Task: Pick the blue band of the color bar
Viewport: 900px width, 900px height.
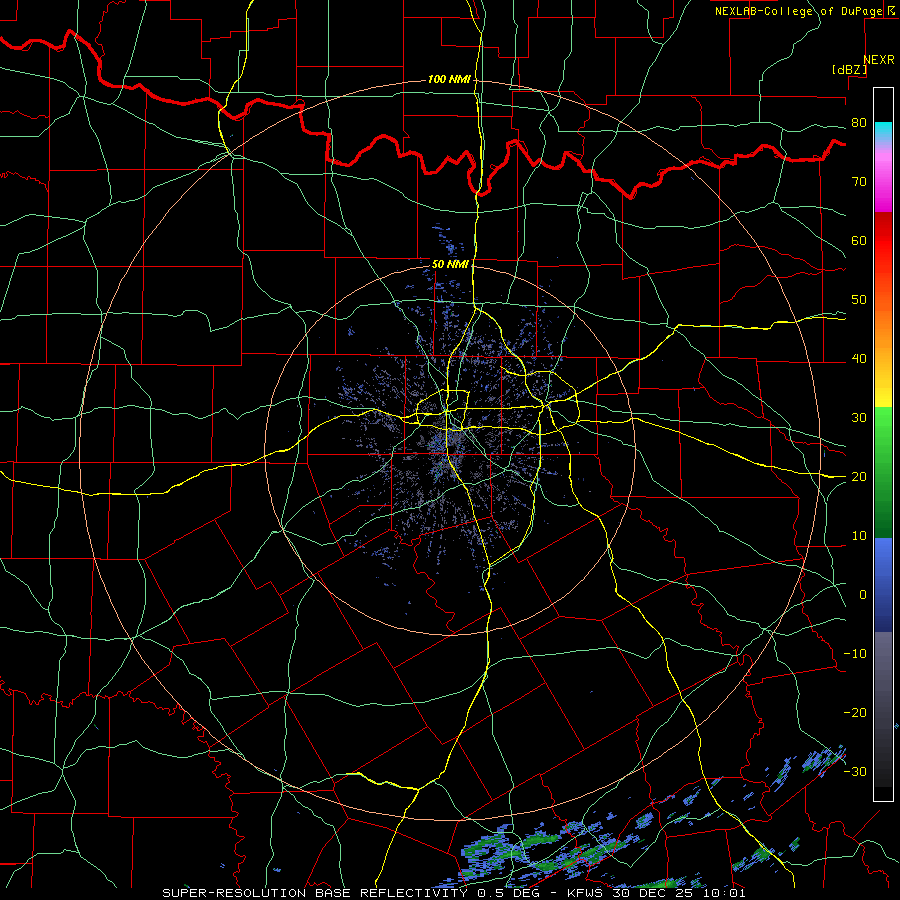Action: tap(883, 585)
